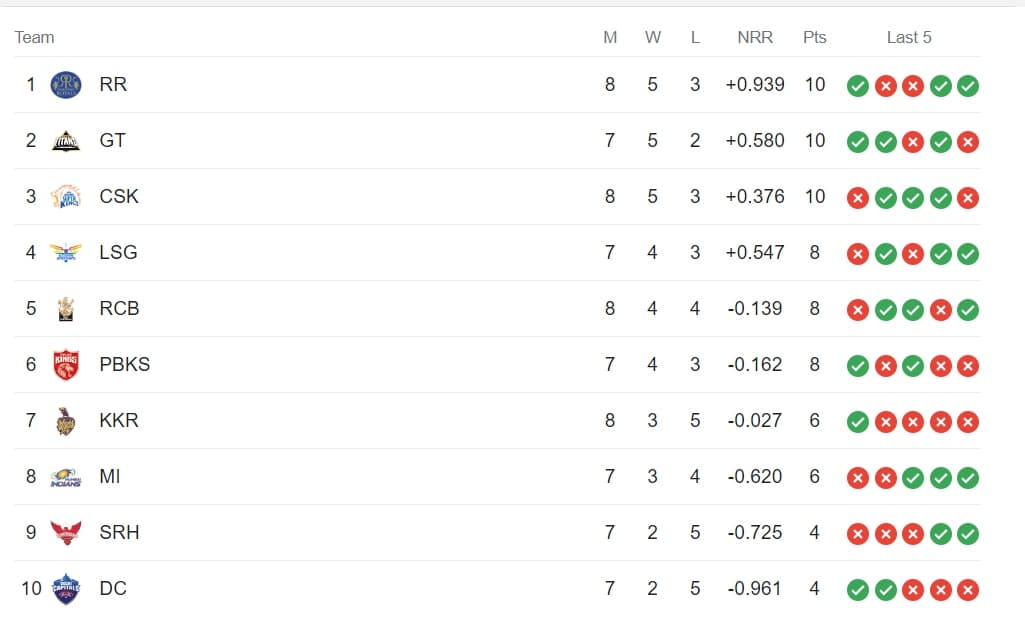
Task: Click the Pts column header
Action: click(814, 37)
